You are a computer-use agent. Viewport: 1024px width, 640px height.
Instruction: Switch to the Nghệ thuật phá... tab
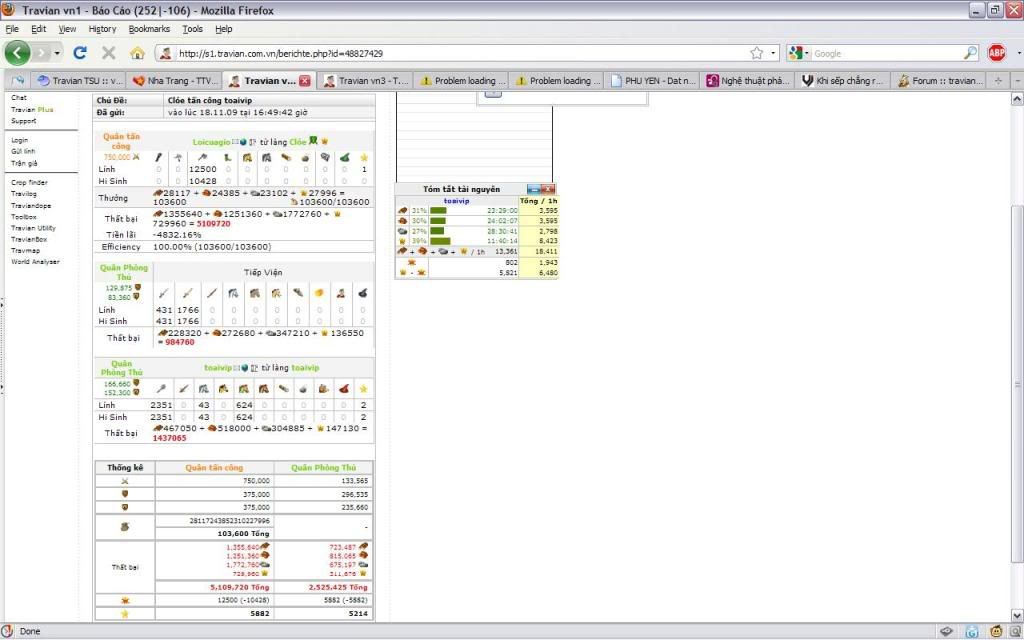point(748,80)
